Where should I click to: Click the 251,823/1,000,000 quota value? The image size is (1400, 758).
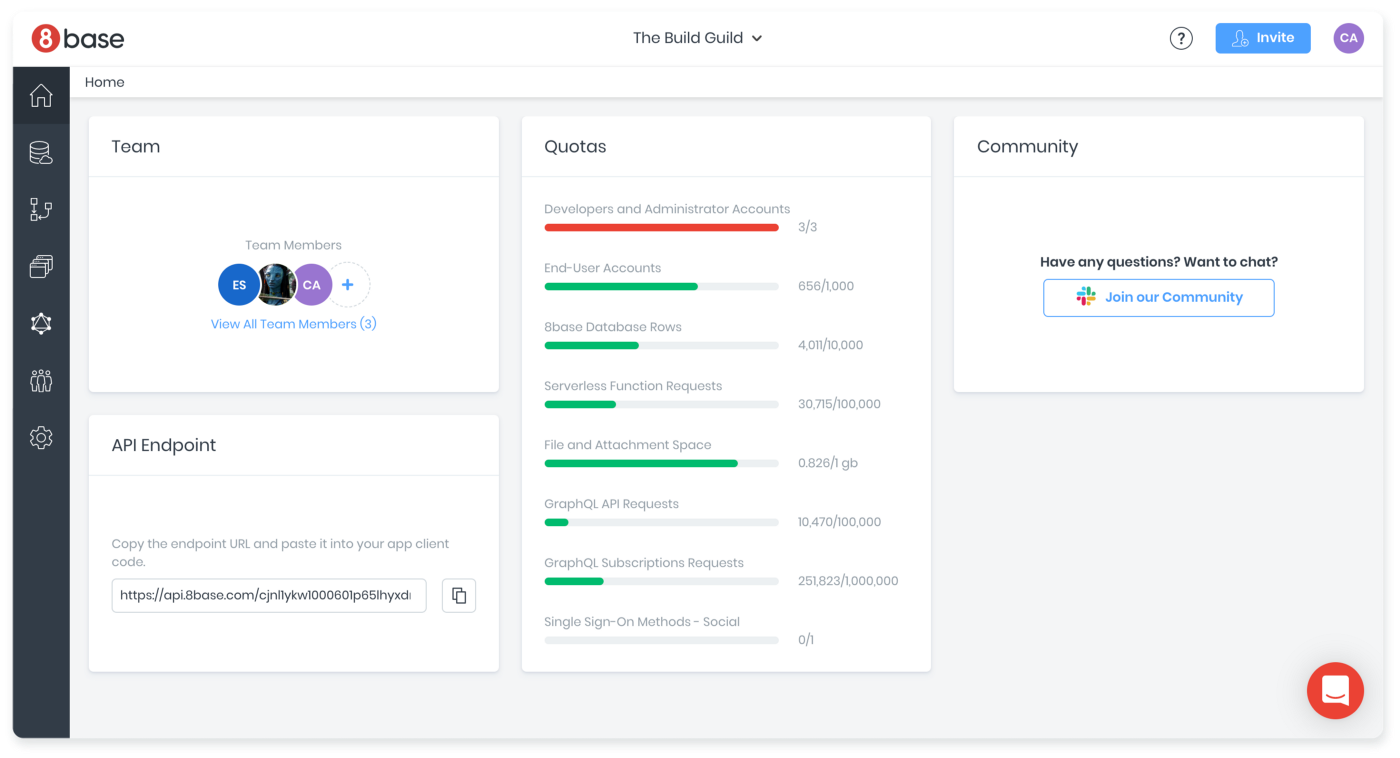(848, 581)
